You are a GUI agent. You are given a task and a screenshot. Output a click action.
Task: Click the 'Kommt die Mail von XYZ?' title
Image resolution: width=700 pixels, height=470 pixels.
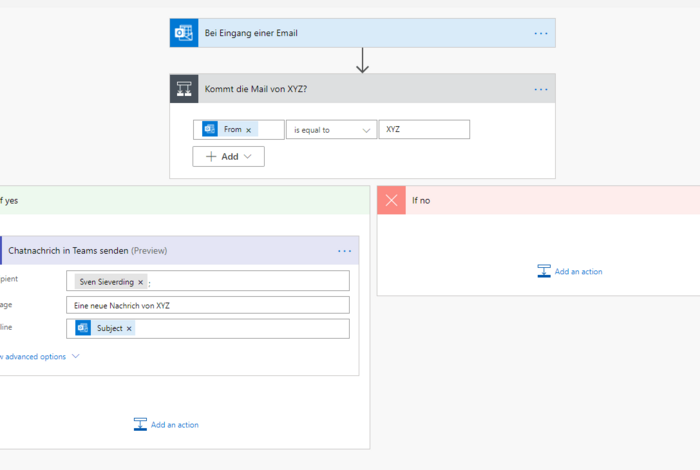[x=256, y=89]
